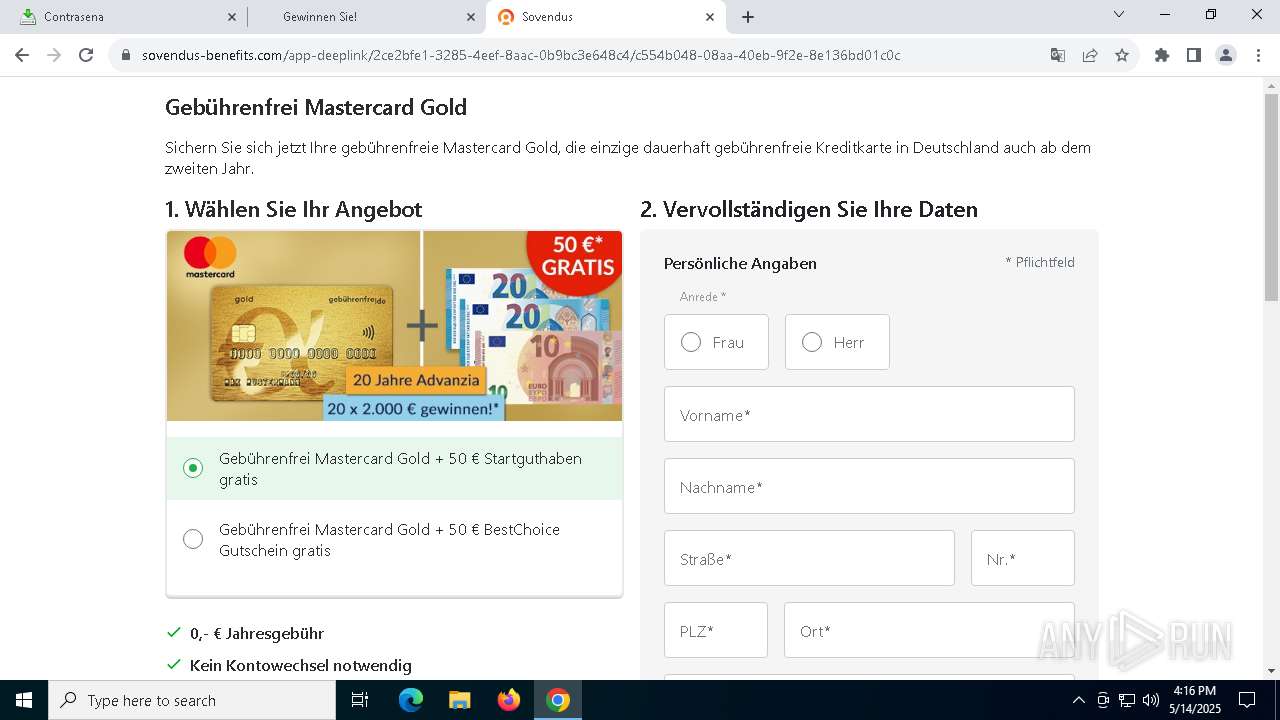Viewport: 1280px width, 720px height.
Task: Open a new browser tab
Action: (748, 17)
